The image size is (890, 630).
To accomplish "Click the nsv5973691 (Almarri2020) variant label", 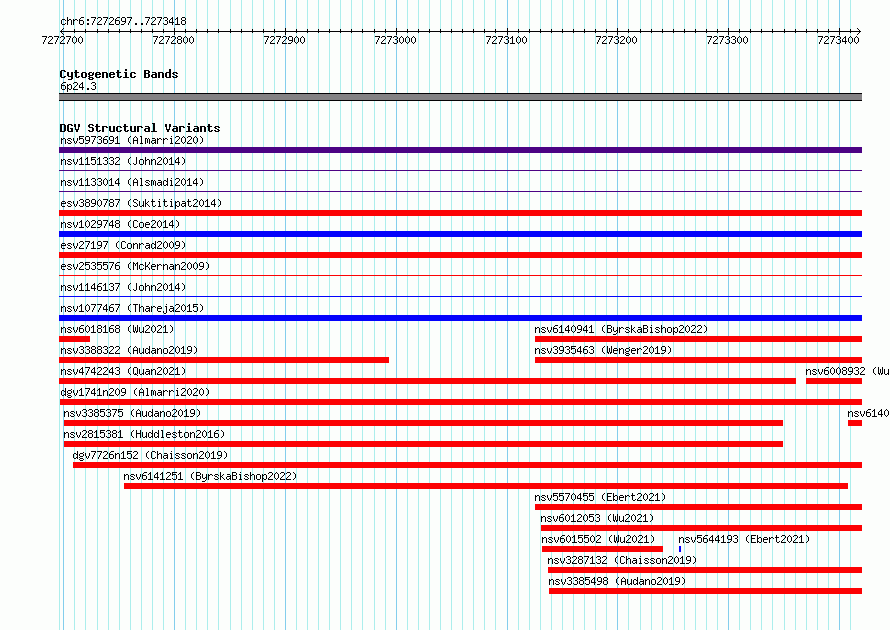I will (132, 140).
